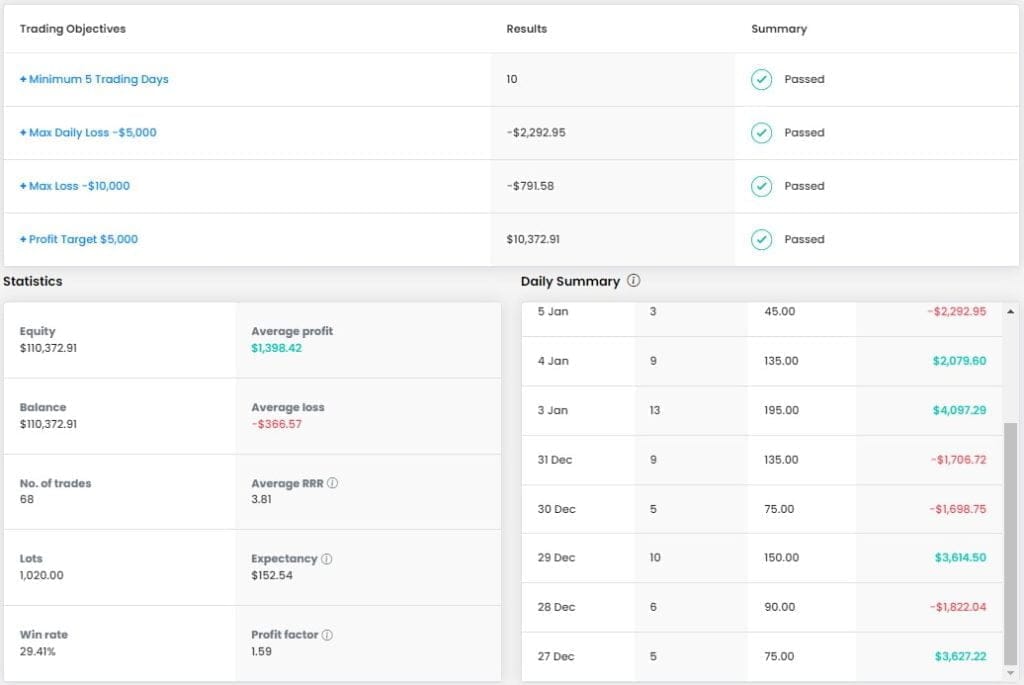Click the Average RRR info icon

[333, 483]
